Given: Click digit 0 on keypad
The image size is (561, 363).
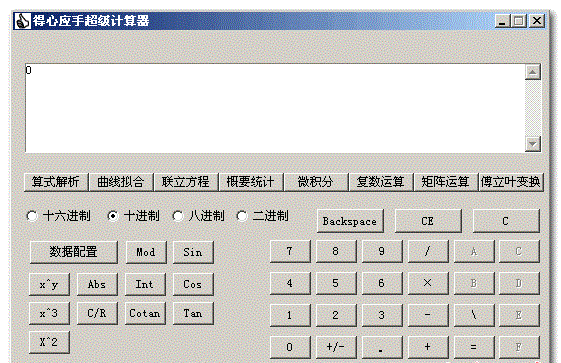Looking at the screenshot, I should pyautogui.click(x=290, y=347).
